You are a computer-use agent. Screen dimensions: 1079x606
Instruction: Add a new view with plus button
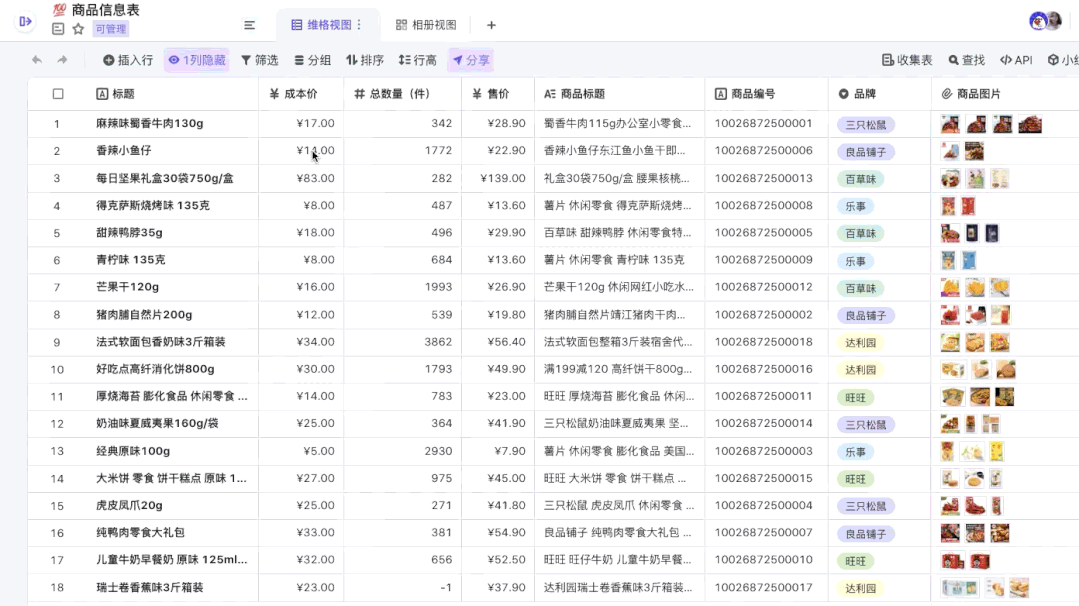[x=491, y=25]
